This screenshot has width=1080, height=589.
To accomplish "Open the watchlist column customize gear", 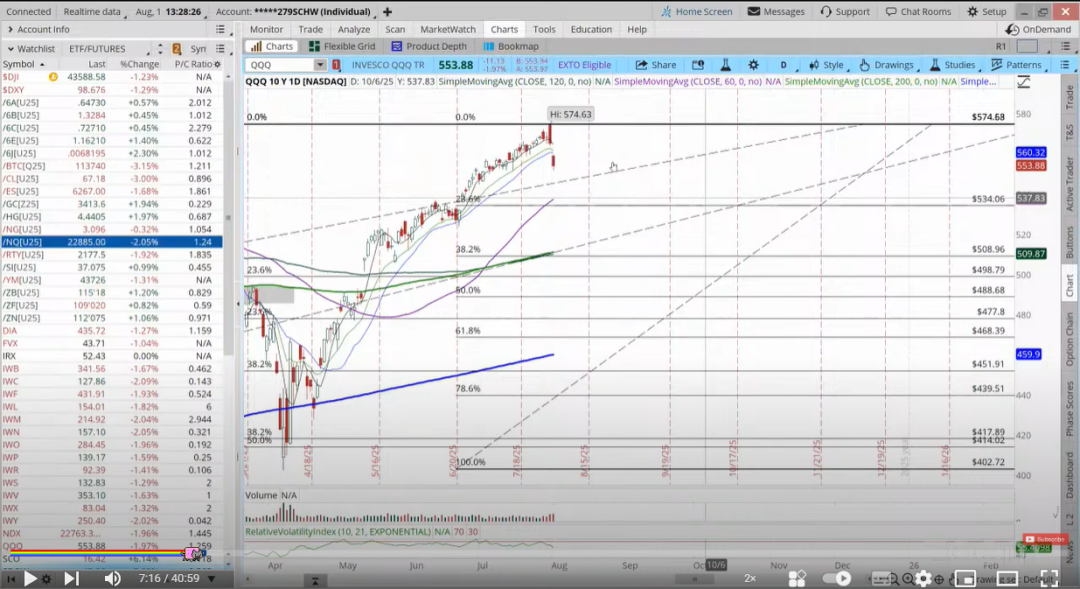I will (218, 64).
